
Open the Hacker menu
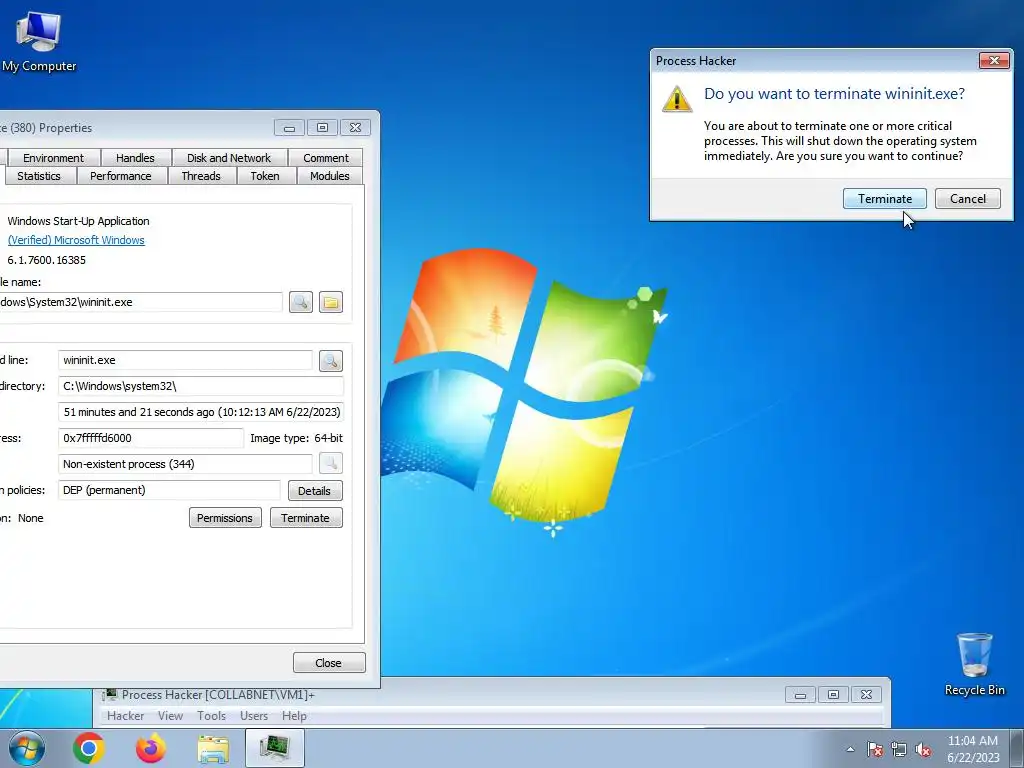(x=125, y=716)
